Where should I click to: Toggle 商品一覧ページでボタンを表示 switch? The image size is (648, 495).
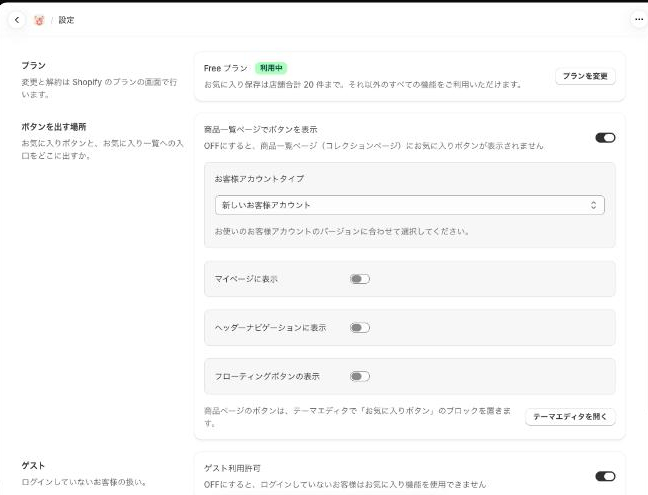pyautogui.click(x=605, y=138)
